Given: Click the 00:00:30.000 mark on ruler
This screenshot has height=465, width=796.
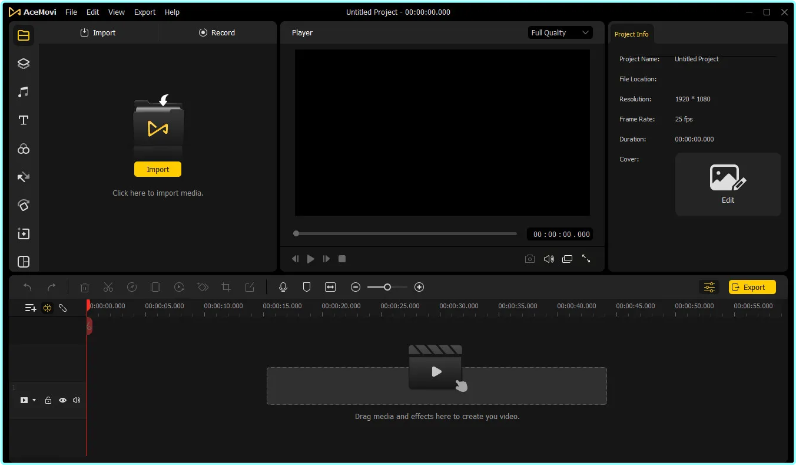Looking at the screenshot, I should (x=458, y=306).
